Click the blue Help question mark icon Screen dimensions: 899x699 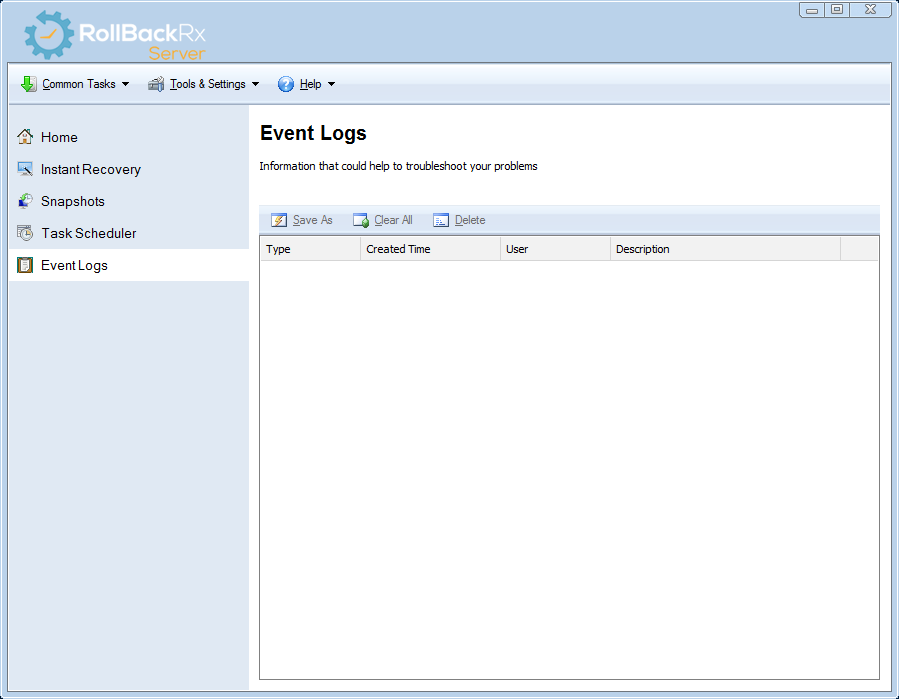[286, 84]
